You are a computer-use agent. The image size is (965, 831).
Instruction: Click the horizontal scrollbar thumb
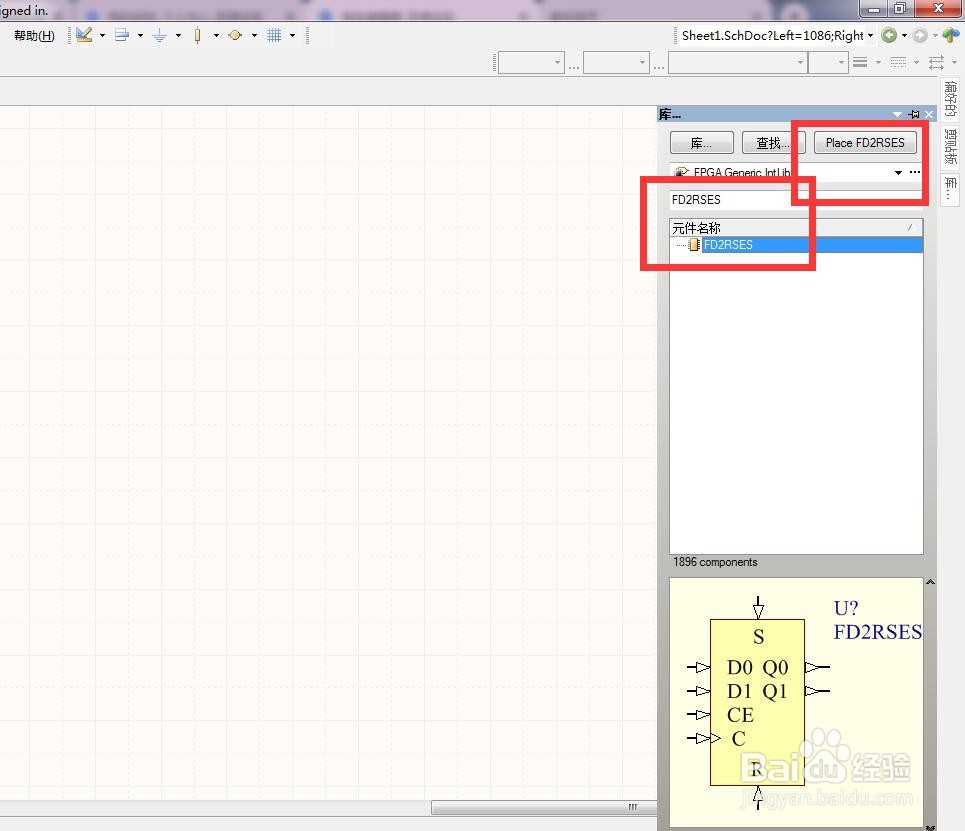click(x=544, y=808)
